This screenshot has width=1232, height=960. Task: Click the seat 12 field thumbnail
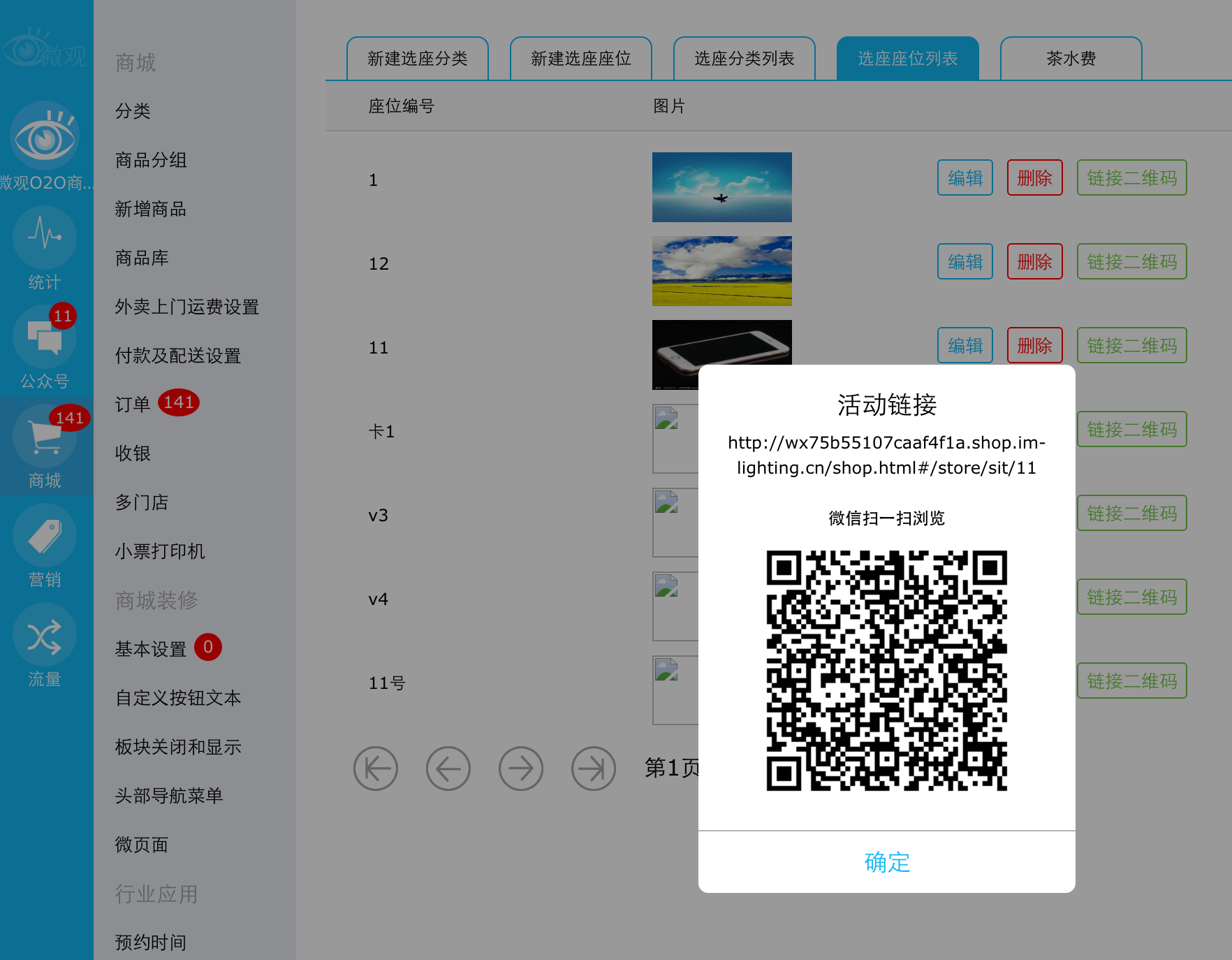(722, 271)
